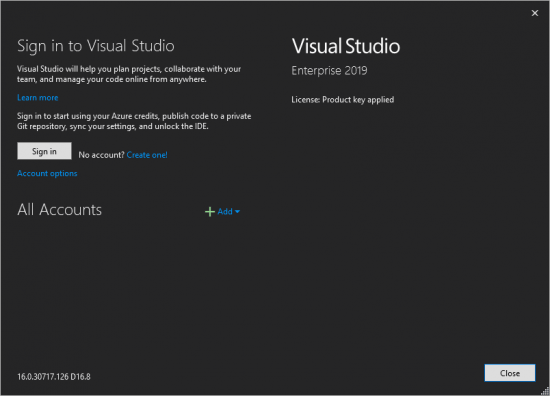
Task: Open Account options link
Action: click(x=47, y=173)
